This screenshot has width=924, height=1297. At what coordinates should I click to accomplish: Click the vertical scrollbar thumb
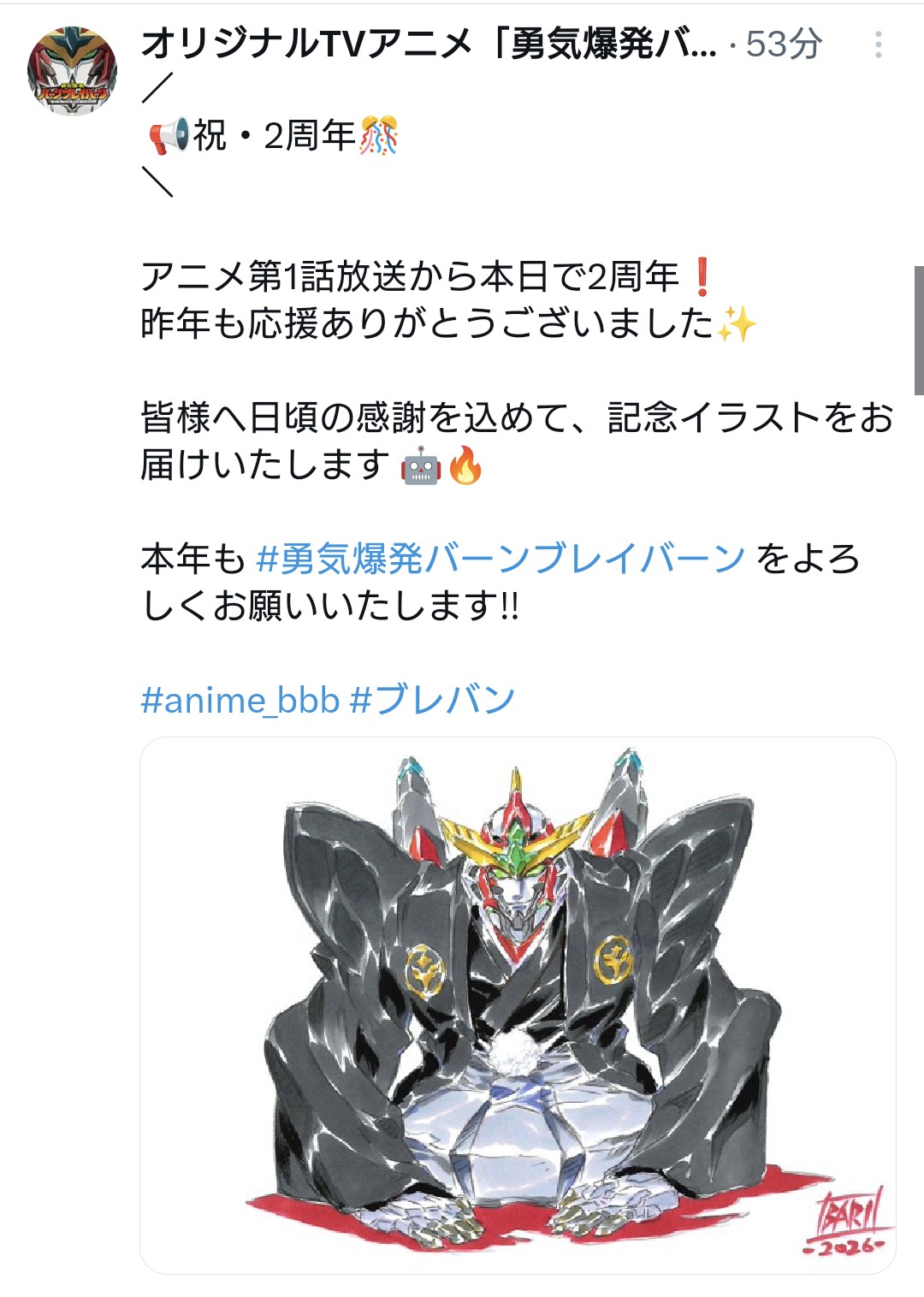(919, 330)
